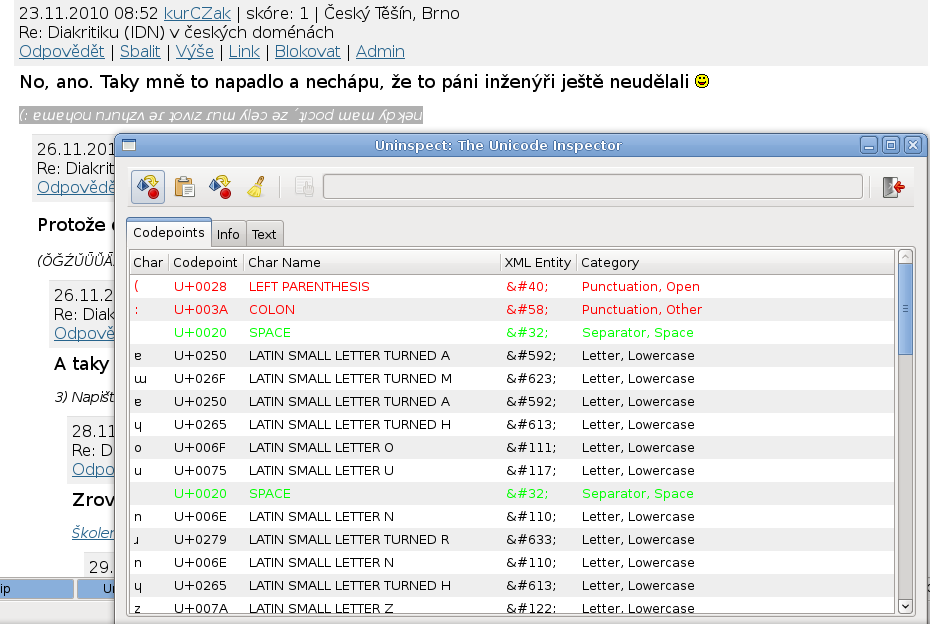Click the greyed-out icon before the text field
This screenshot has height=624, width=930.
(304, 187)
